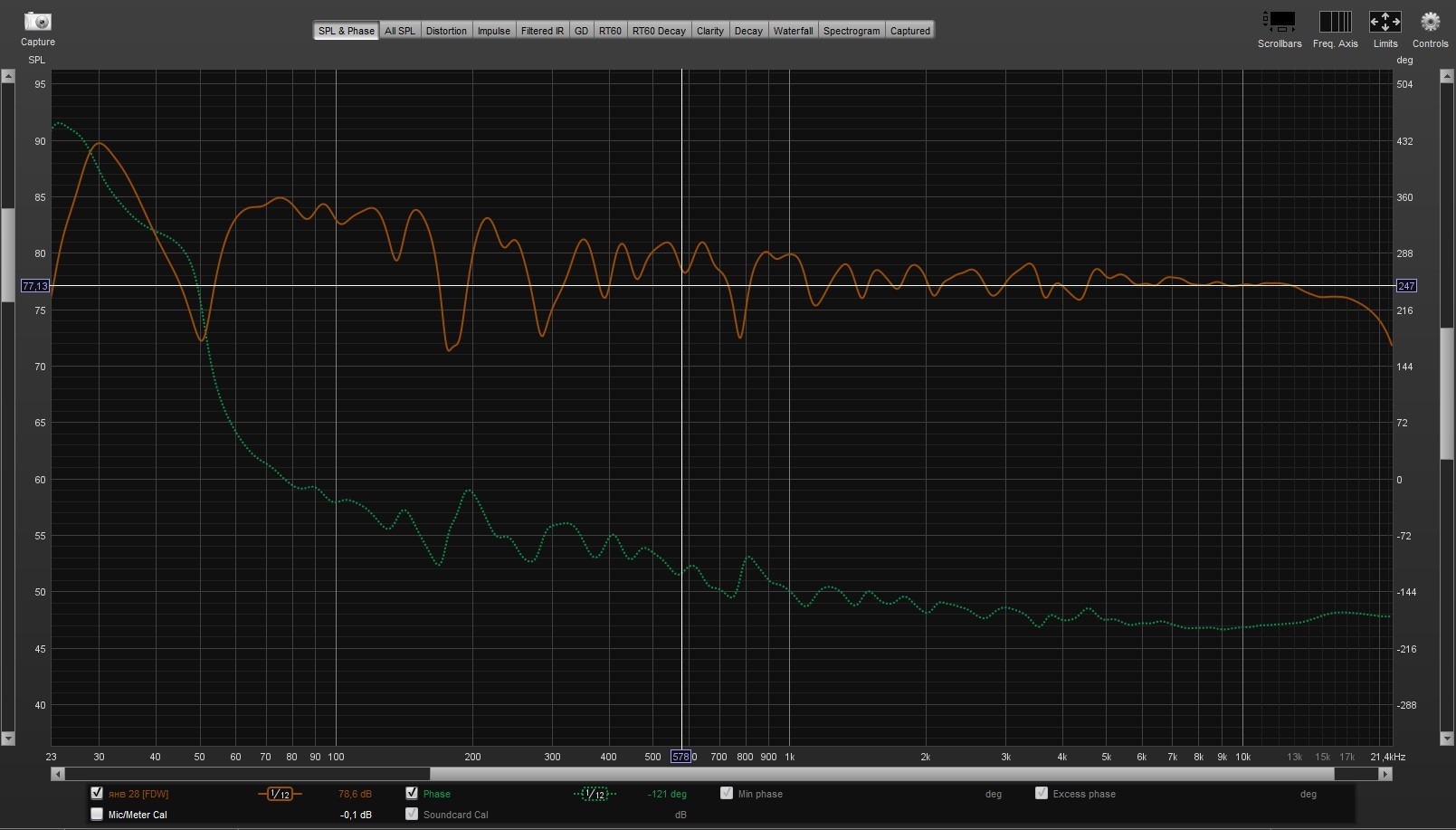Click the -0,1 dB Mic/Meter Cal value
1456x830 pixels.
356,815
